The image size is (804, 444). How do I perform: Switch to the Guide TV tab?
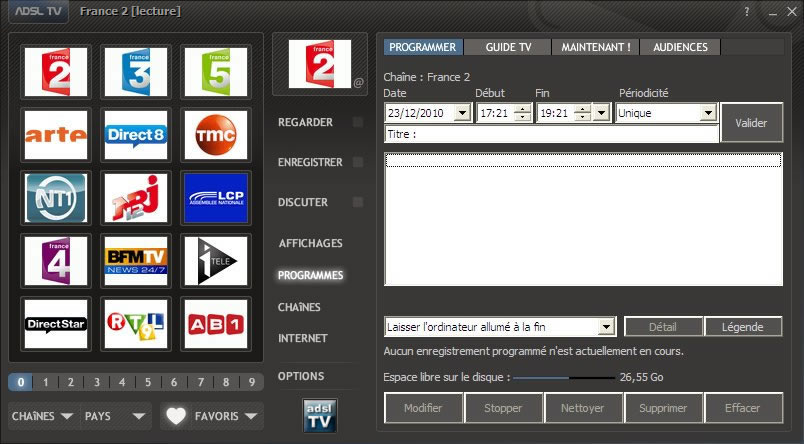click(508, 47)
